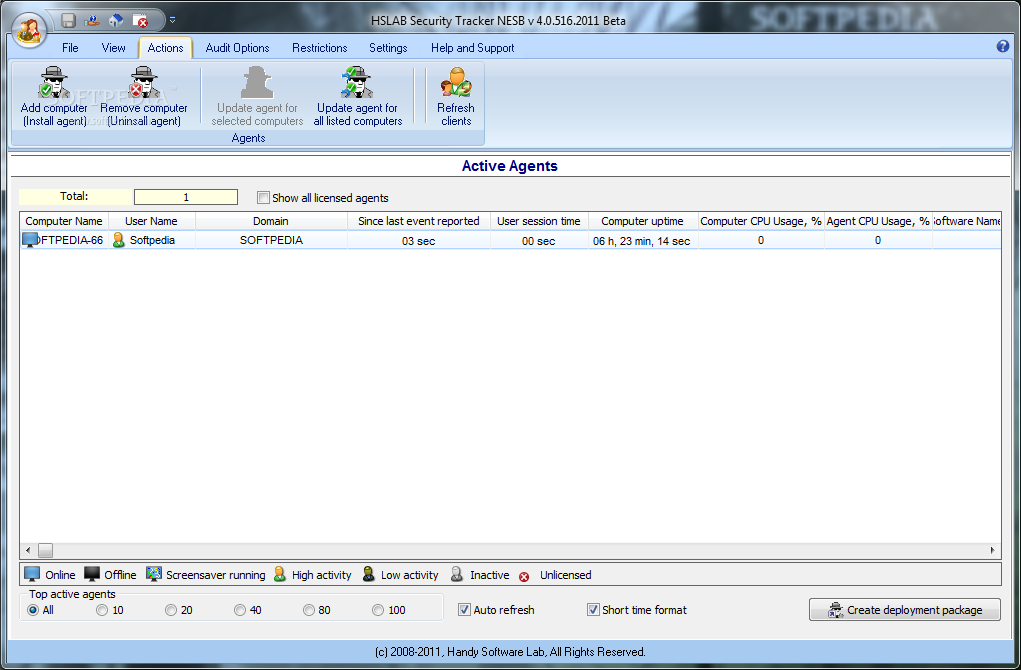
Task: Click the horizontal scrollbar thumb
Action: pyautogui.click(x=45, y=550)
